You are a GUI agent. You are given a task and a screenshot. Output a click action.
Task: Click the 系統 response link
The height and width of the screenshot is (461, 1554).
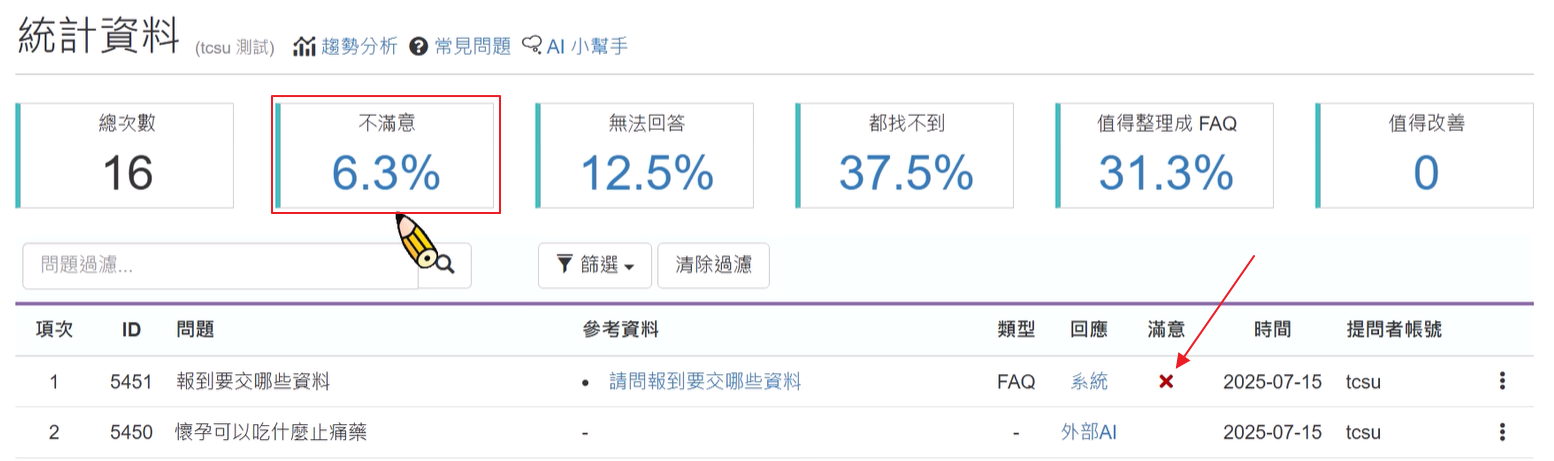(1089, 381)
